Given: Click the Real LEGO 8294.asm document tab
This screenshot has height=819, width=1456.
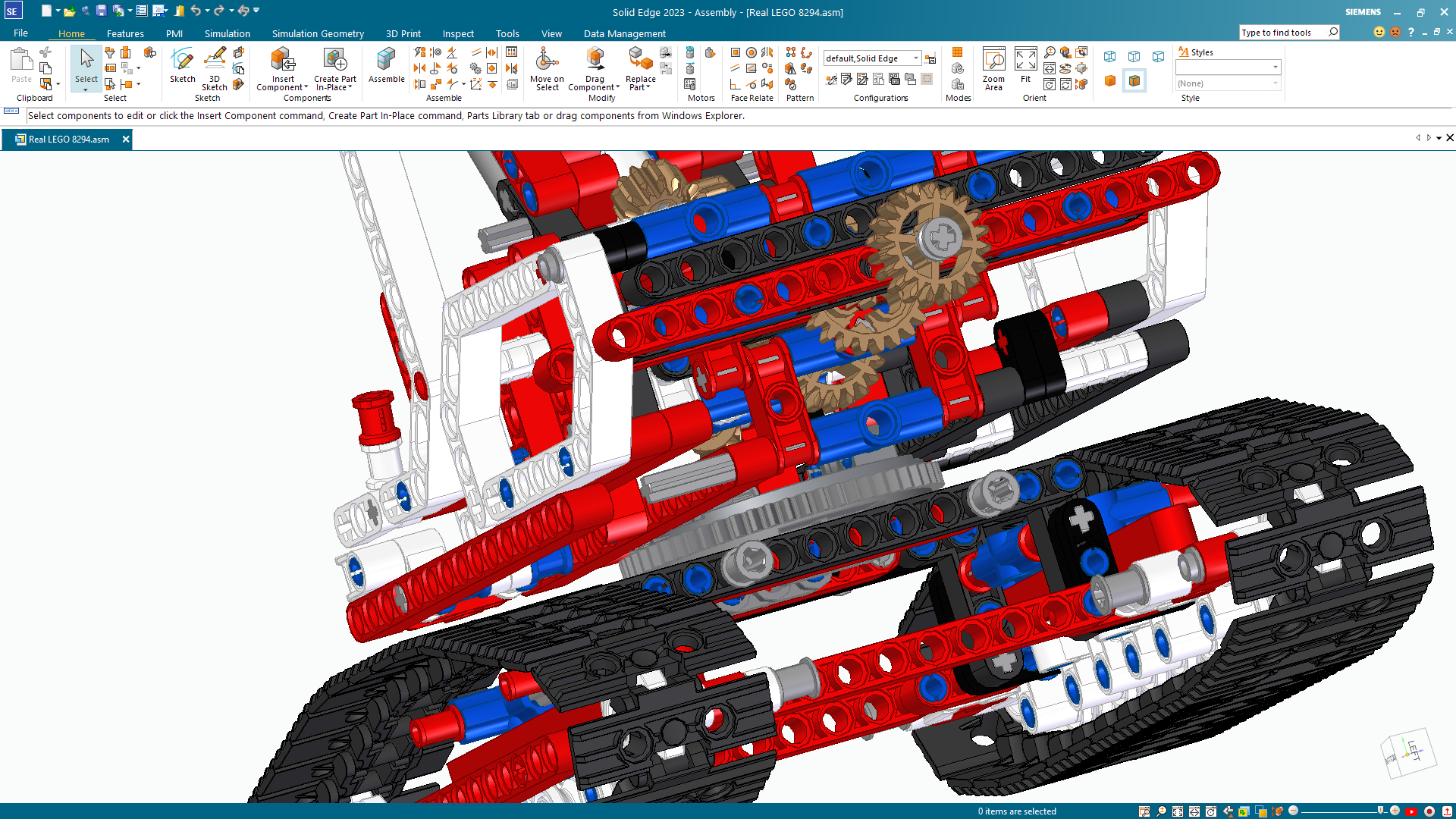Looking at the screenshot, I should 68,139.
